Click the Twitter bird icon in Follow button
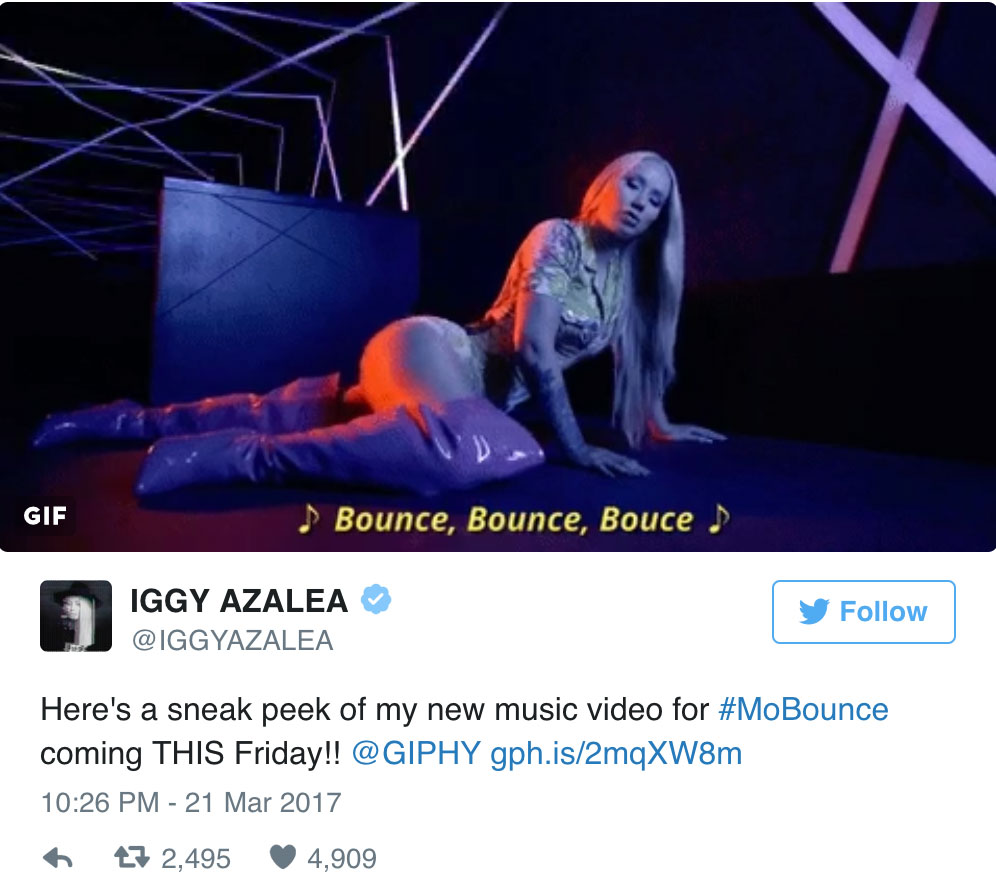The image size is (996, 890). 814,611
